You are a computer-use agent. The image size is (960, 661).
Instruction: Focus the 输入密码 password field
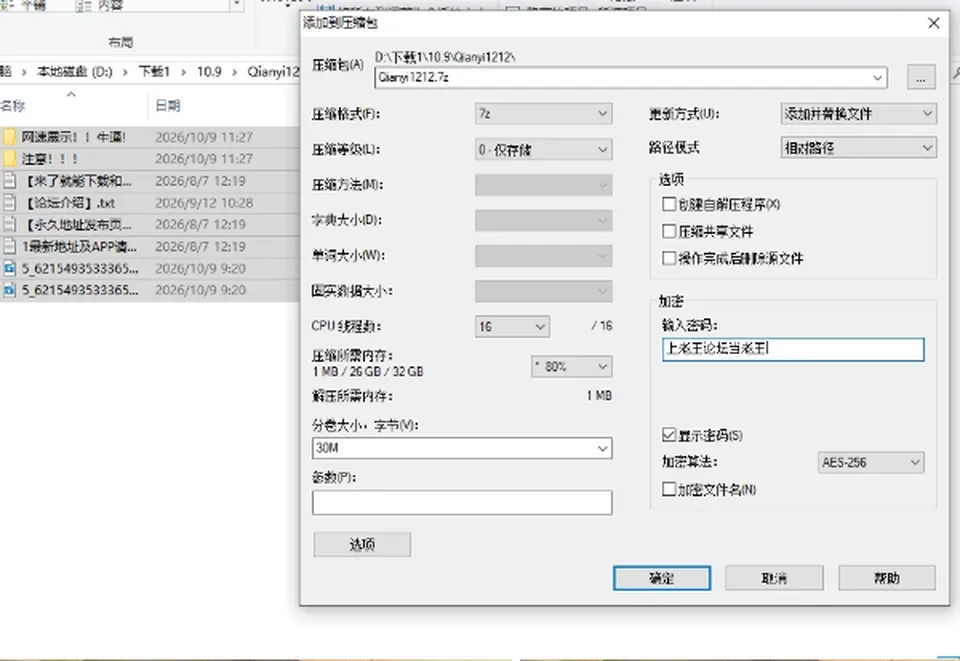click(x=793, y=349)
